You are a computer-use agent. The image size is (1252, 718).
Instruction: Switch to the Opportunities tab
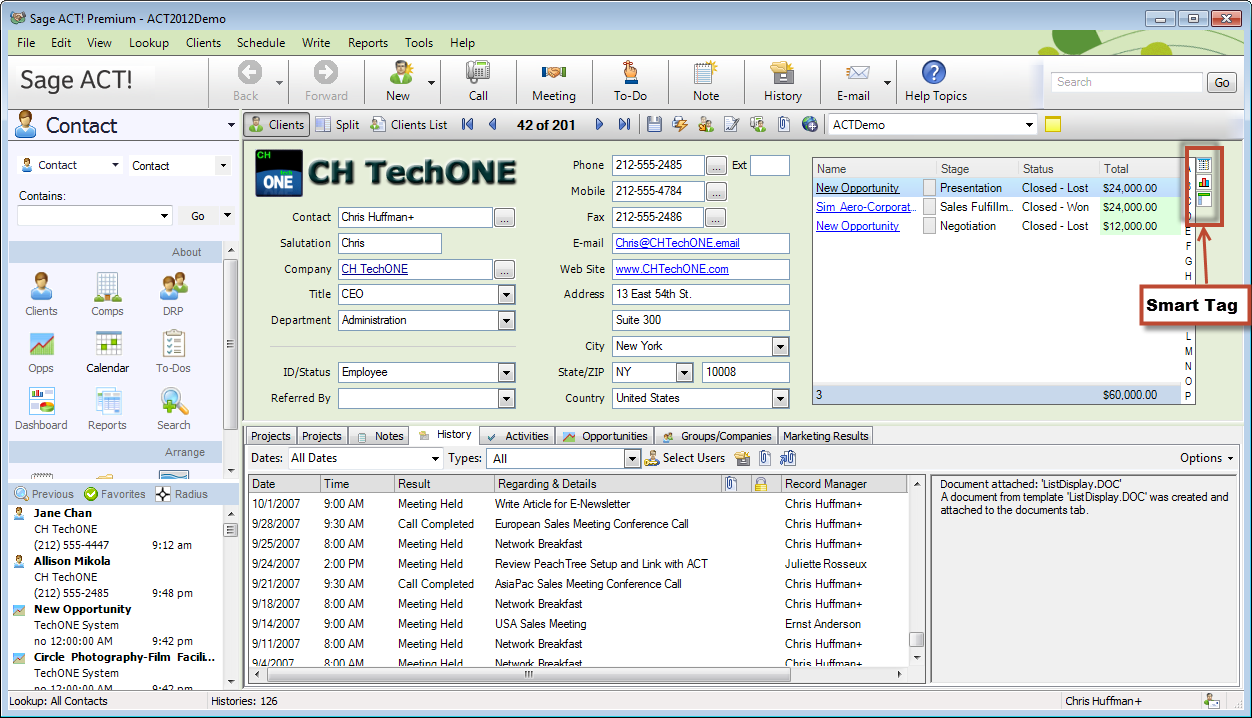[605, 436]
